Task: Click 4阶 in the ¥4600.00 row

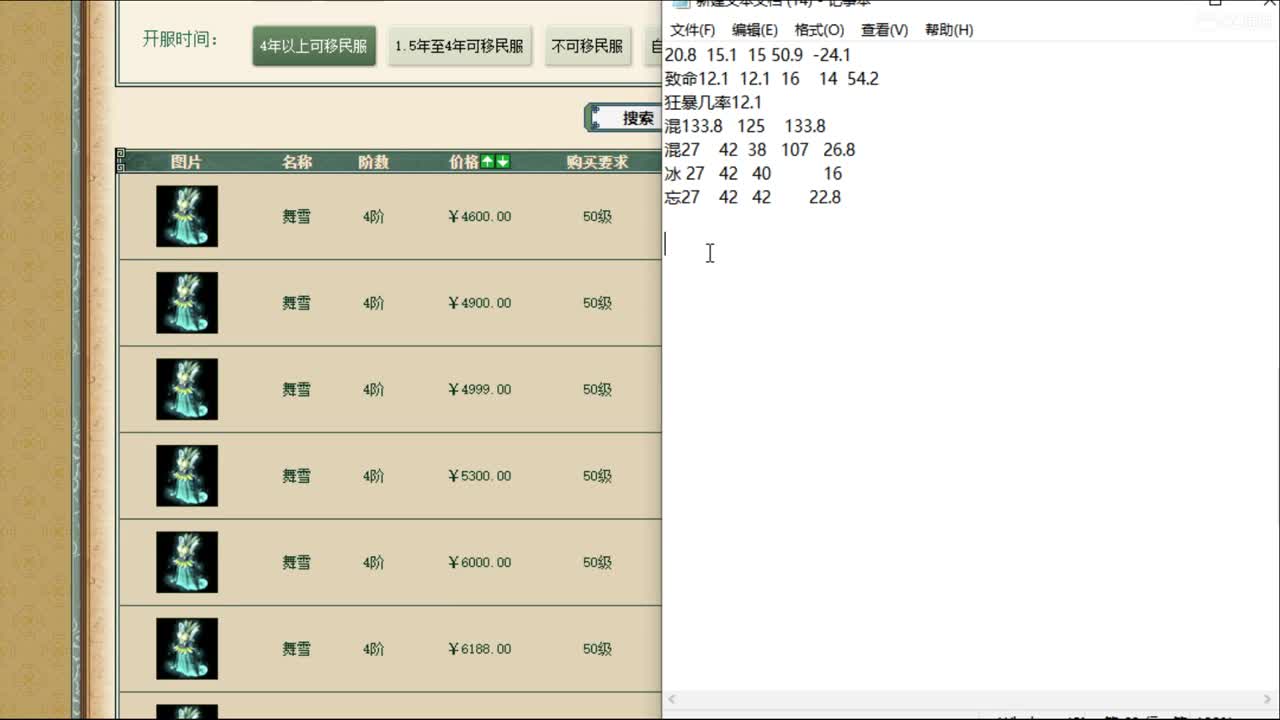Action: tap(373, 216)
